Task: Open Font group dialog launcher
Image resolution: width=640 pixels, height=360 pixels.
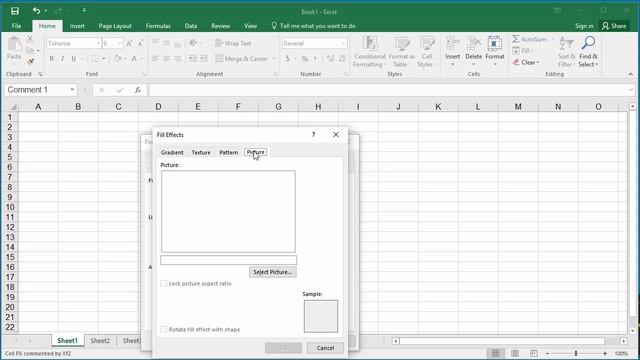Action: click(143, 74)
